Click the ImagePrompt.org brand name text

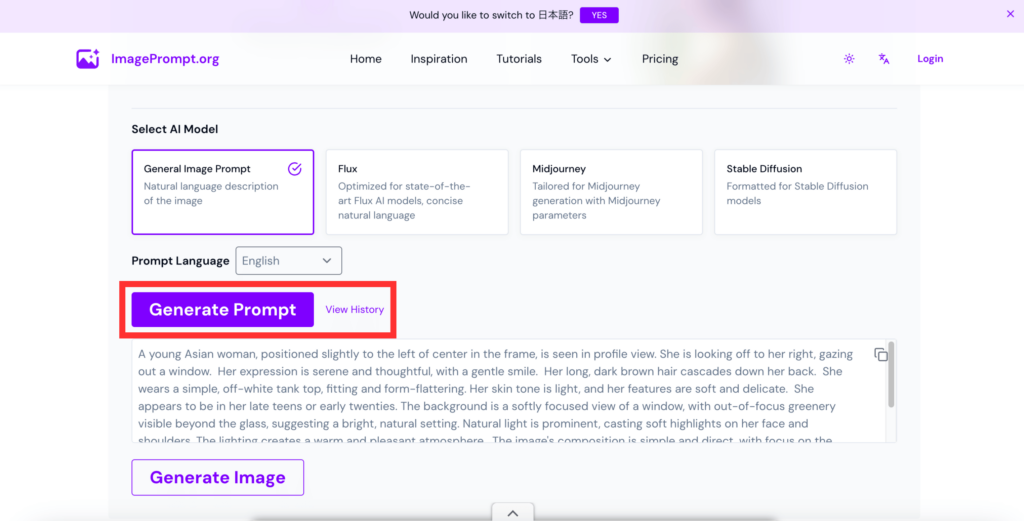click(165, 59)
